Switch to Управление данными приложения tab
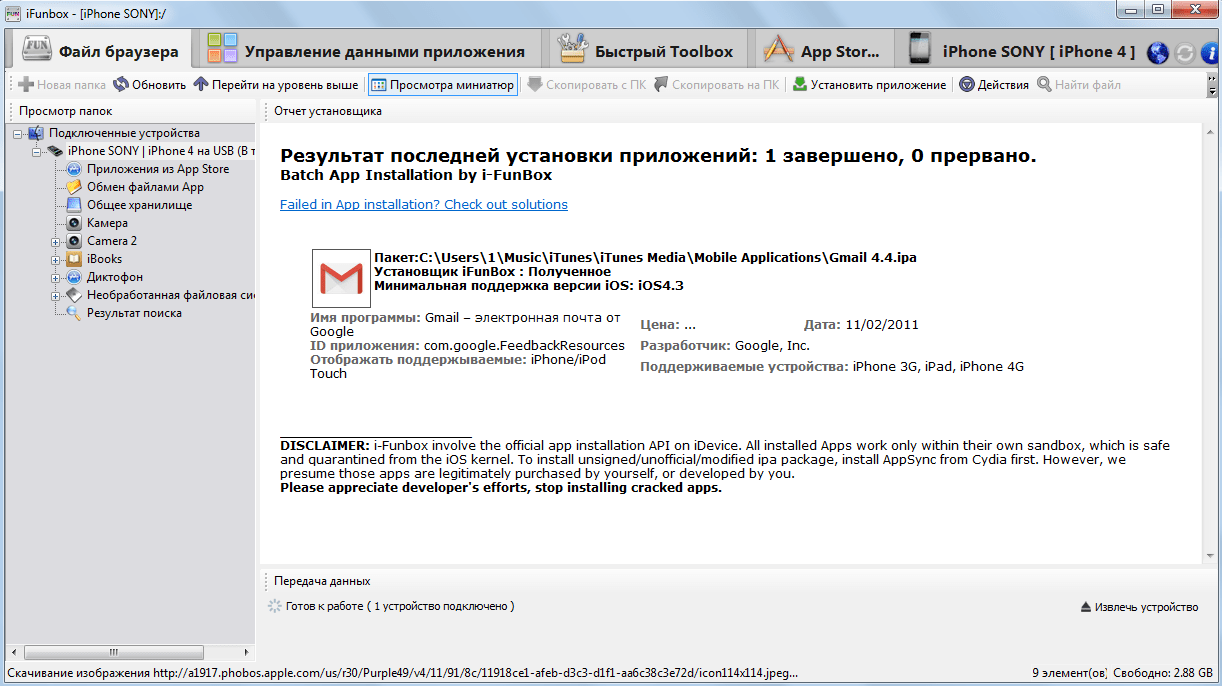Image resolution: width=1222 pixels, height=686 pixels. click(366, 52)
